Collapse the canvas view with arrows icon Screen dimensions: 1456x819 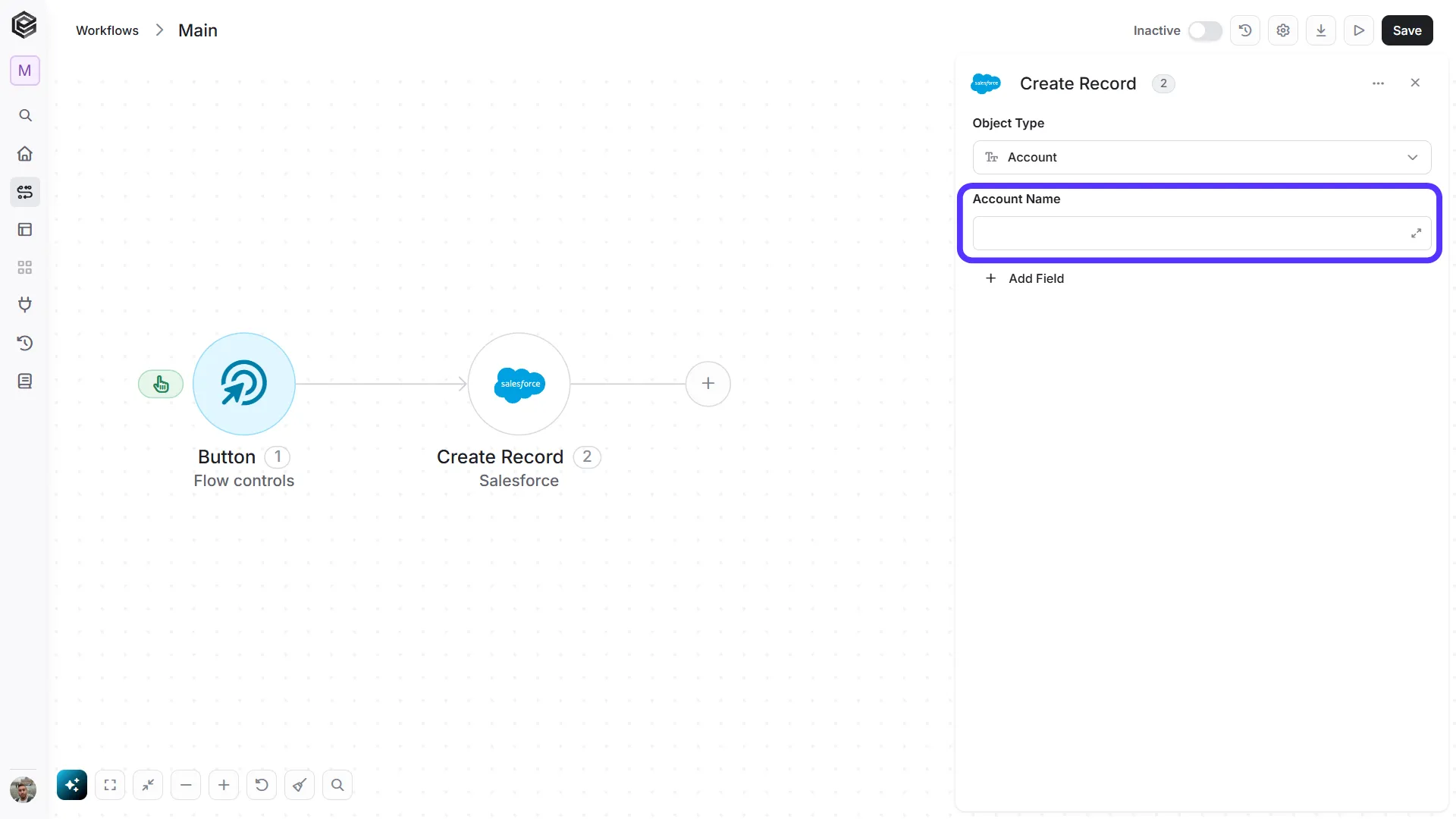[x=148, y=785]
